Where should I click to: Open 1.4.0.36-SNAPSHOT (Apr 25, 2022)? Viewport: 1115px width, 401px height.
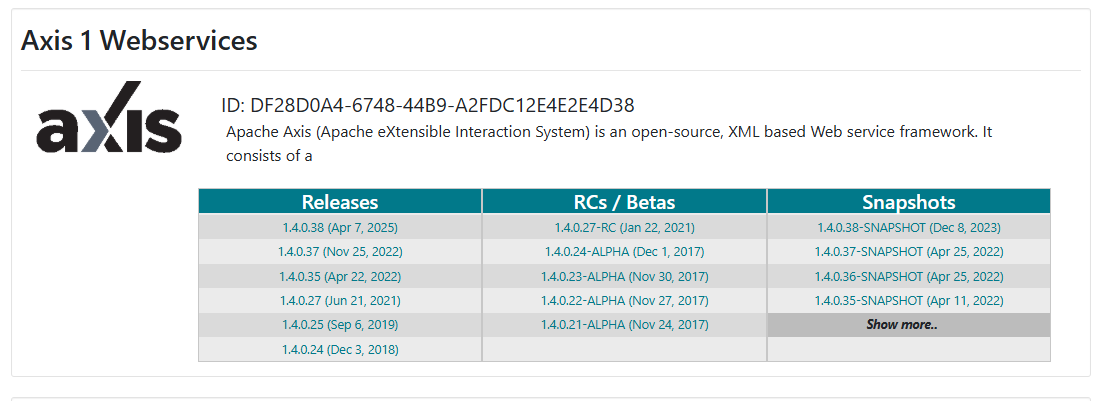pyautogui.click(x=909, y=277)
